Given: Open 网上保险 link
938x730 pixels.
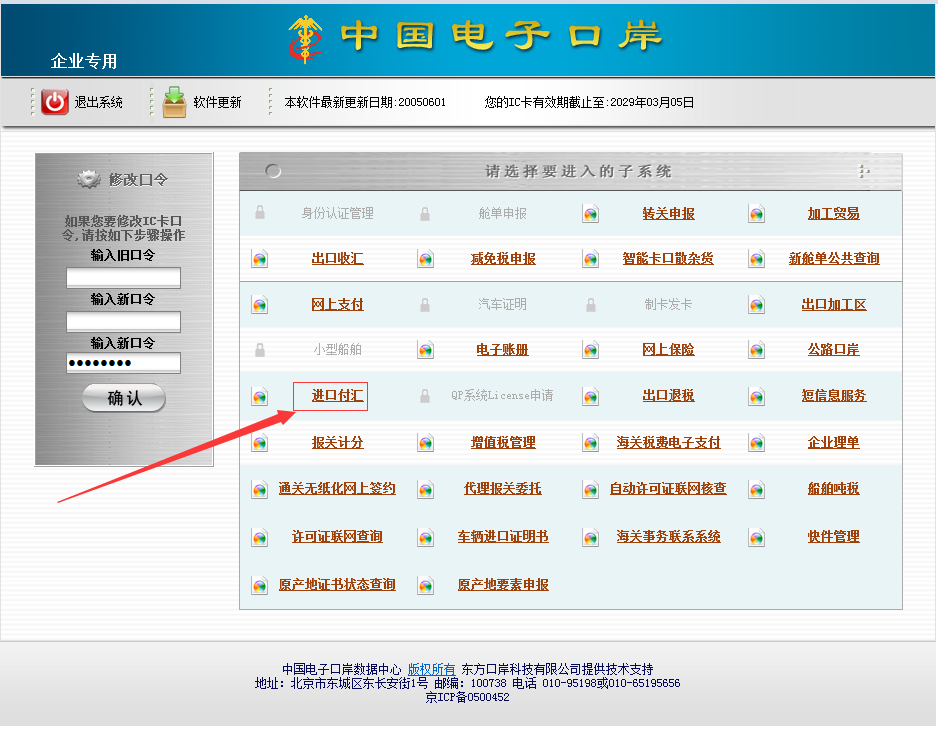Looking at the screenshot, I should pos(668,350).
